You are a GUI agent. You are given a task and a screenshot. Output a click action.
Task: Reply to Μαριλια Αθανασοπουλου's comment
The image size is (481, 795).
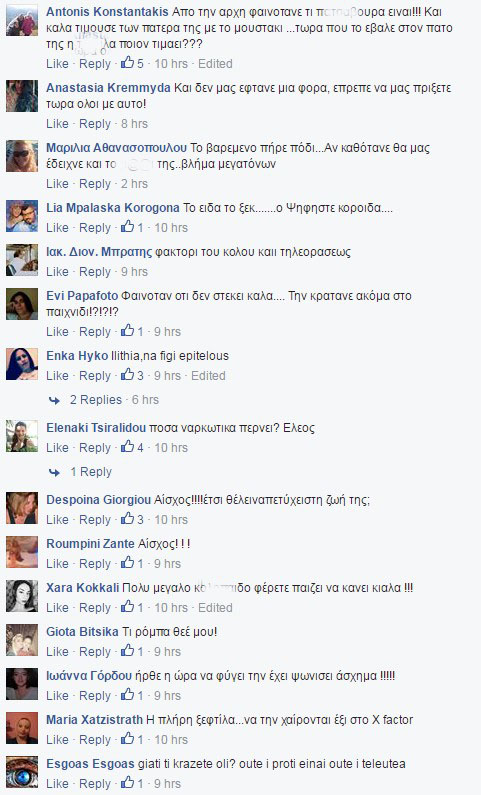point(95,184)
